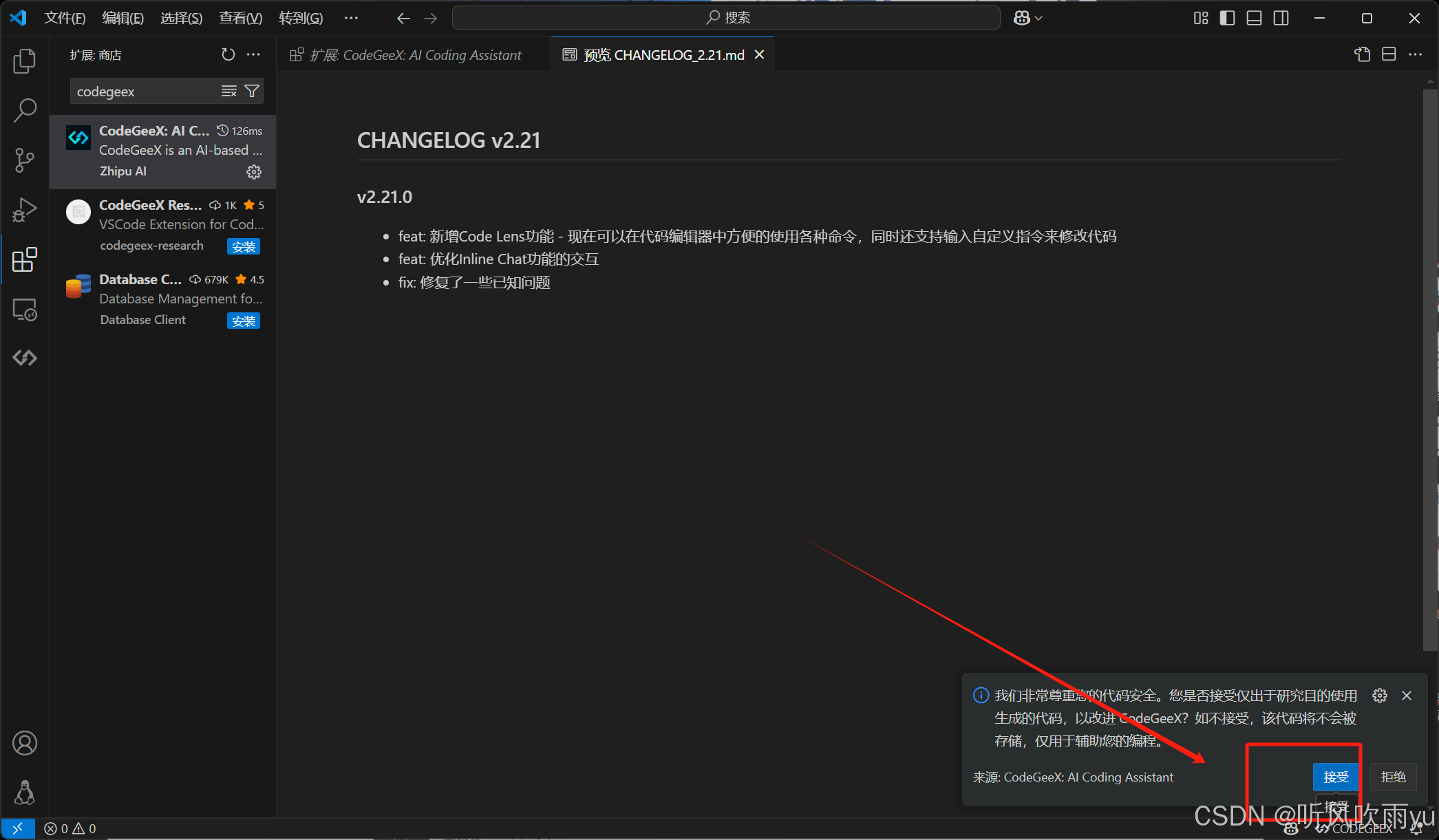Viewport: 1439px width, 840px height.
Task: Open the Run and Debug view
Action: pyautogui.click(x=25, y=210)
